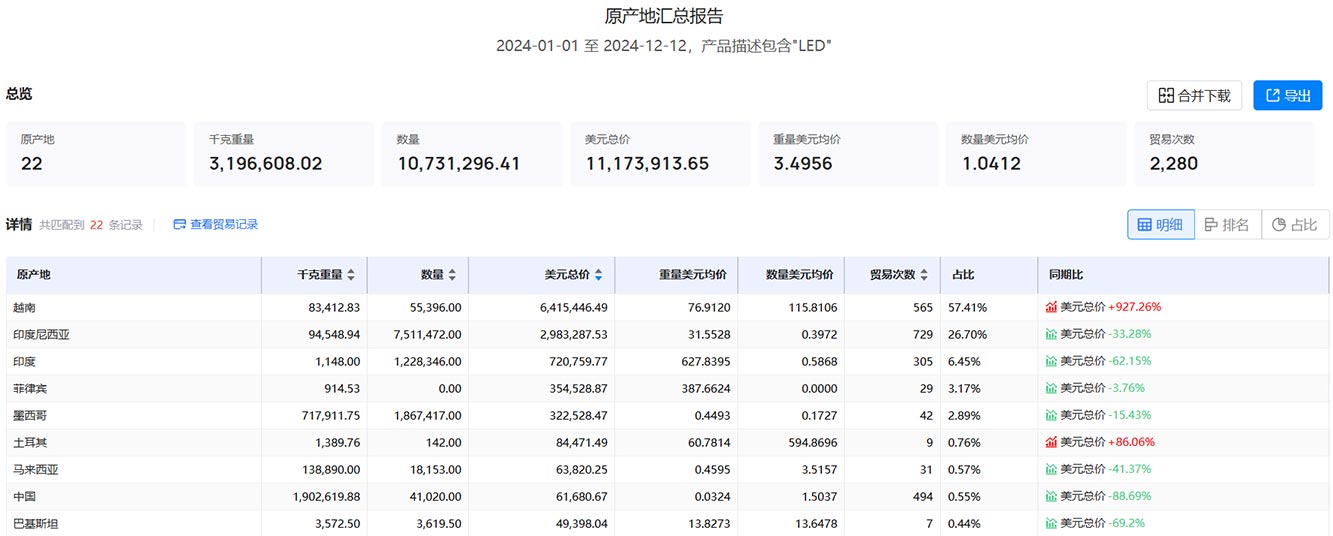This screenshot has height=536, width=1333.
Task: Click trend chart icon in 印度尼西亚 row
Action: tap(1052, 334)
